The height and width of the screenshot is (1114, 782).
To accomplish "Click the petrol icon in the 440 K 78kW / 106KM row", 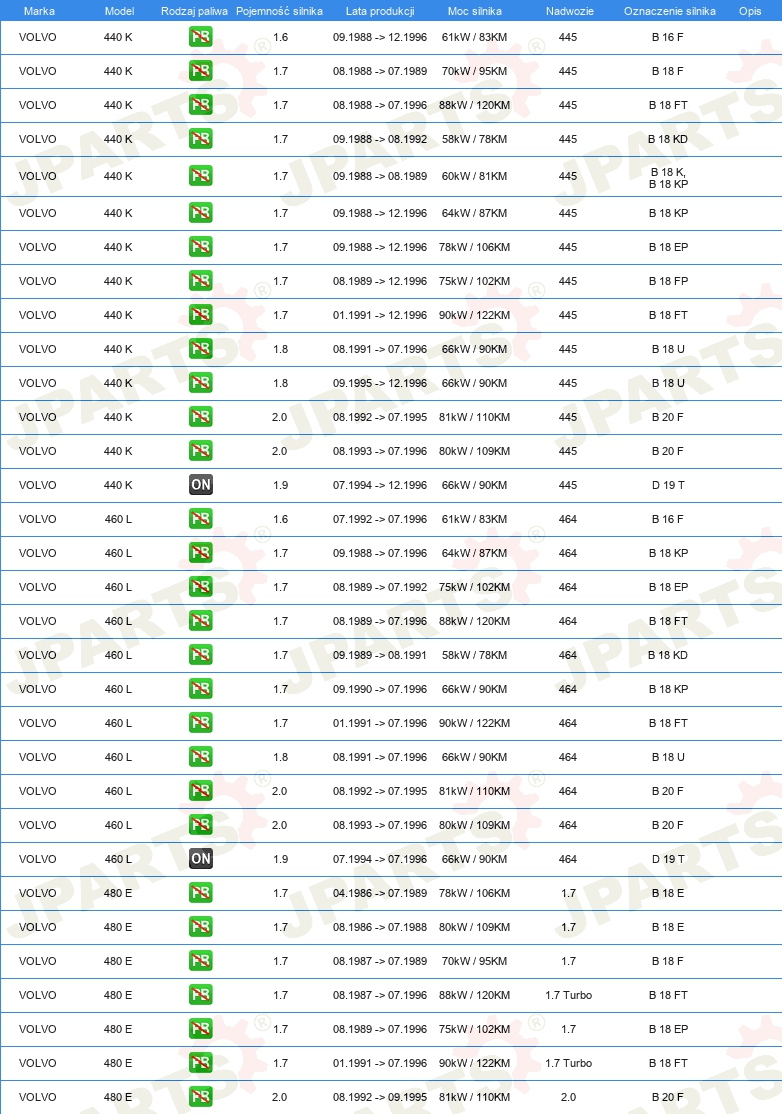I will pos(201,247).
